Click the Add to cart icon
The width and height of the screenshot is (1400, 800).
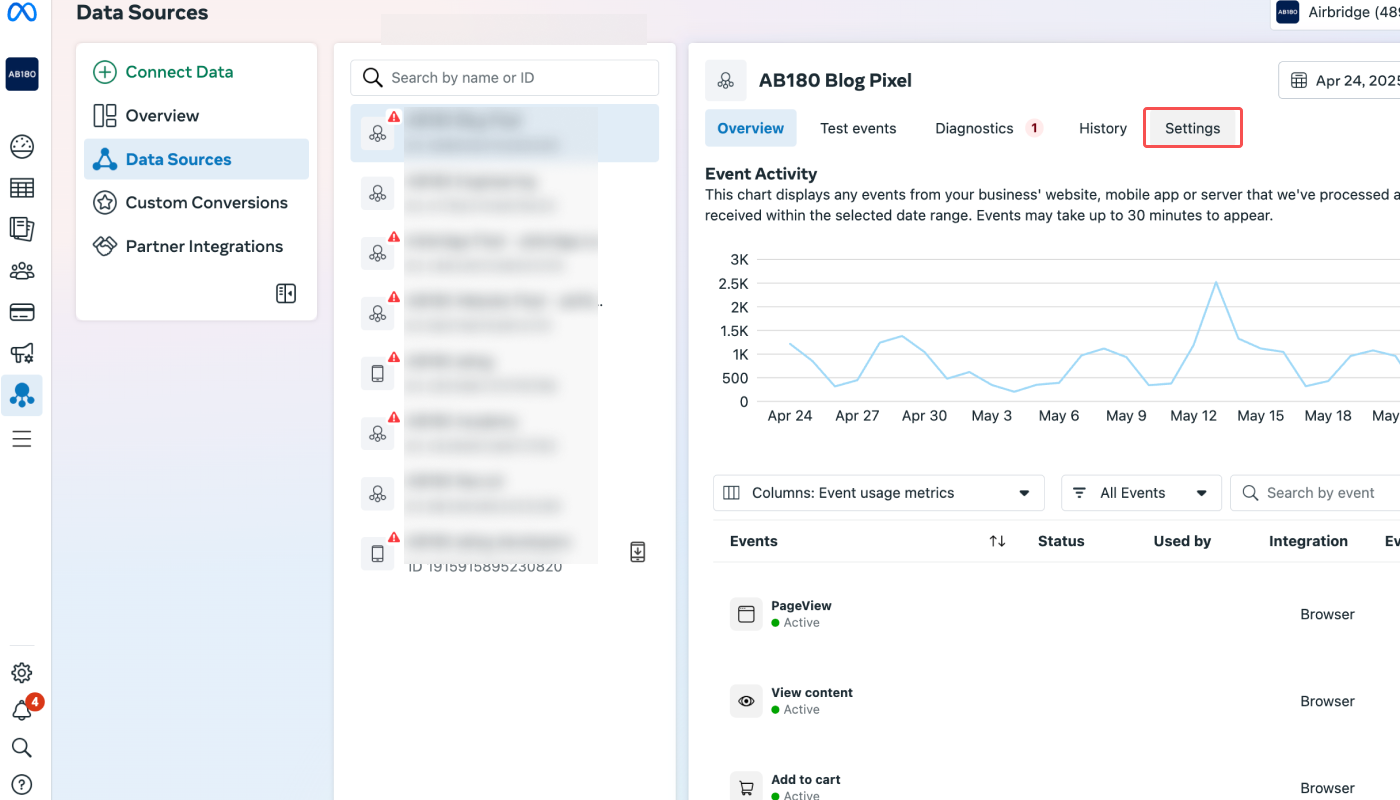pyautogui.click(x=746, y=788)
